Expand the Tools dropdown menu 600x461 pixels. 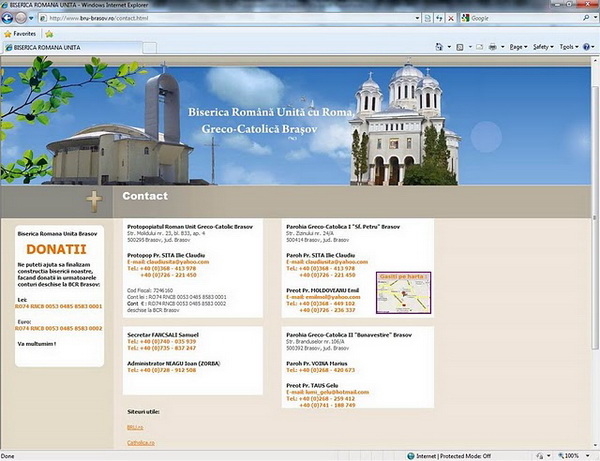pyautogui.click(x=568, y=47)
